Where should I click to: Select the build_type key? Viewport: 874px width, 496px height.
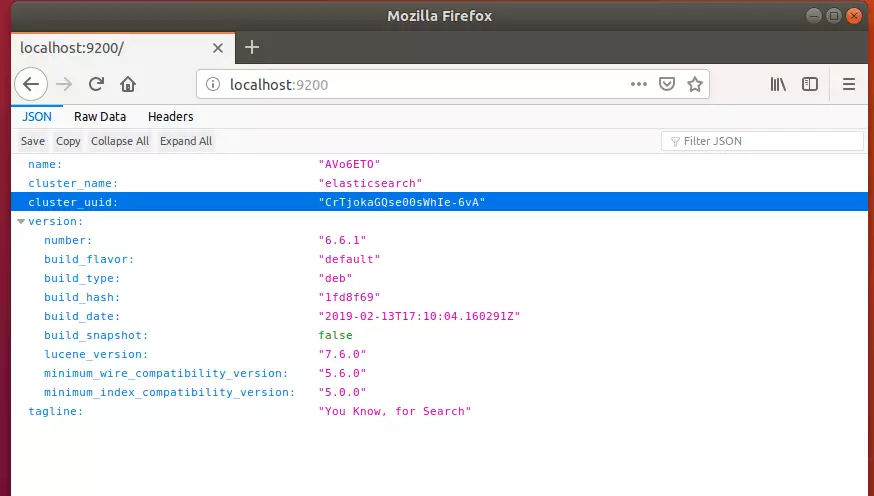(x=82, y=278)
